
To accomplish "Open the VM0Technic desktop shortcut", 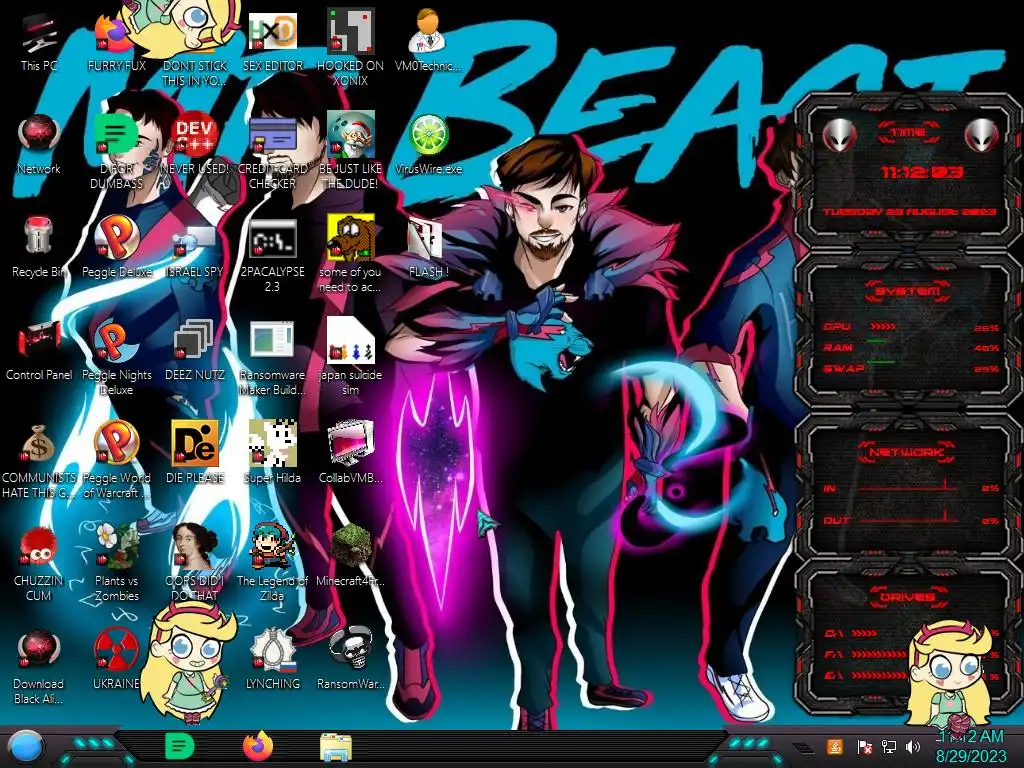I will (428, 31).
